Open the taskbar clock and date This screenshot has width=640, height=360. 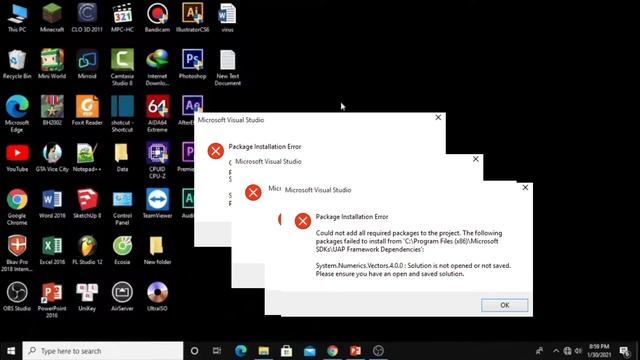tap(599, 351)
